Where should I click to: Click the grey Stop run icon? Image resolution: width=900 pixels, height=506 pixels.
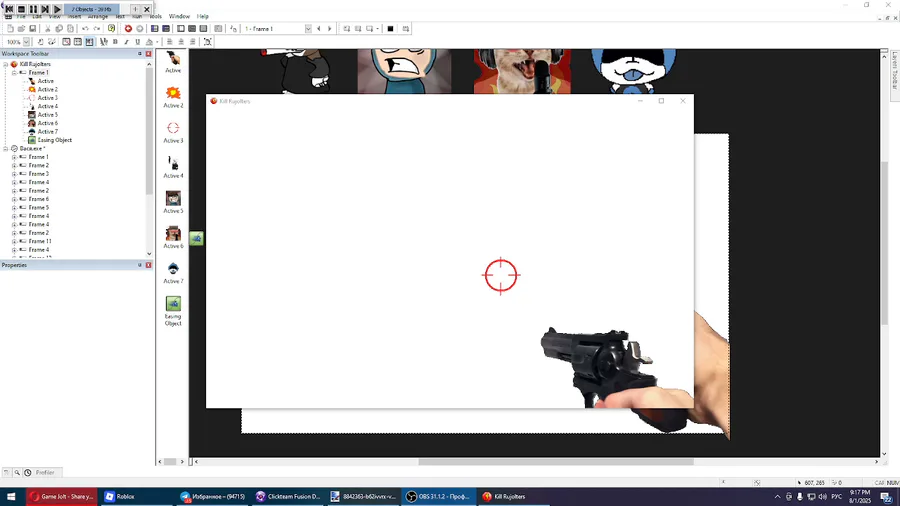click(139, 29)
